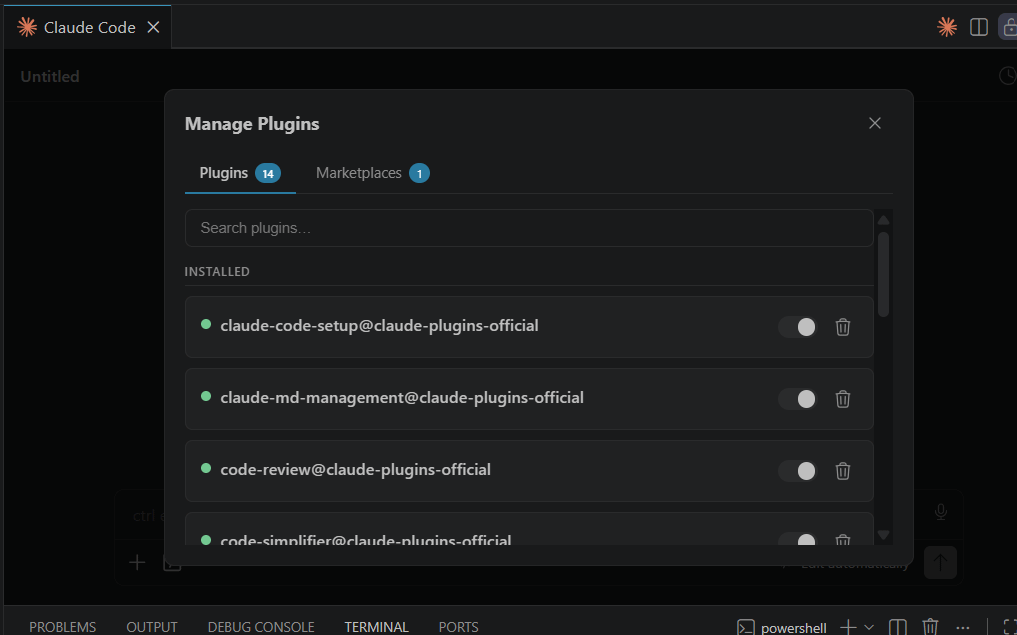Click the Claude spark icon in the editor toolbar
Screen dimensions: 1017x635
pos(947,27)
